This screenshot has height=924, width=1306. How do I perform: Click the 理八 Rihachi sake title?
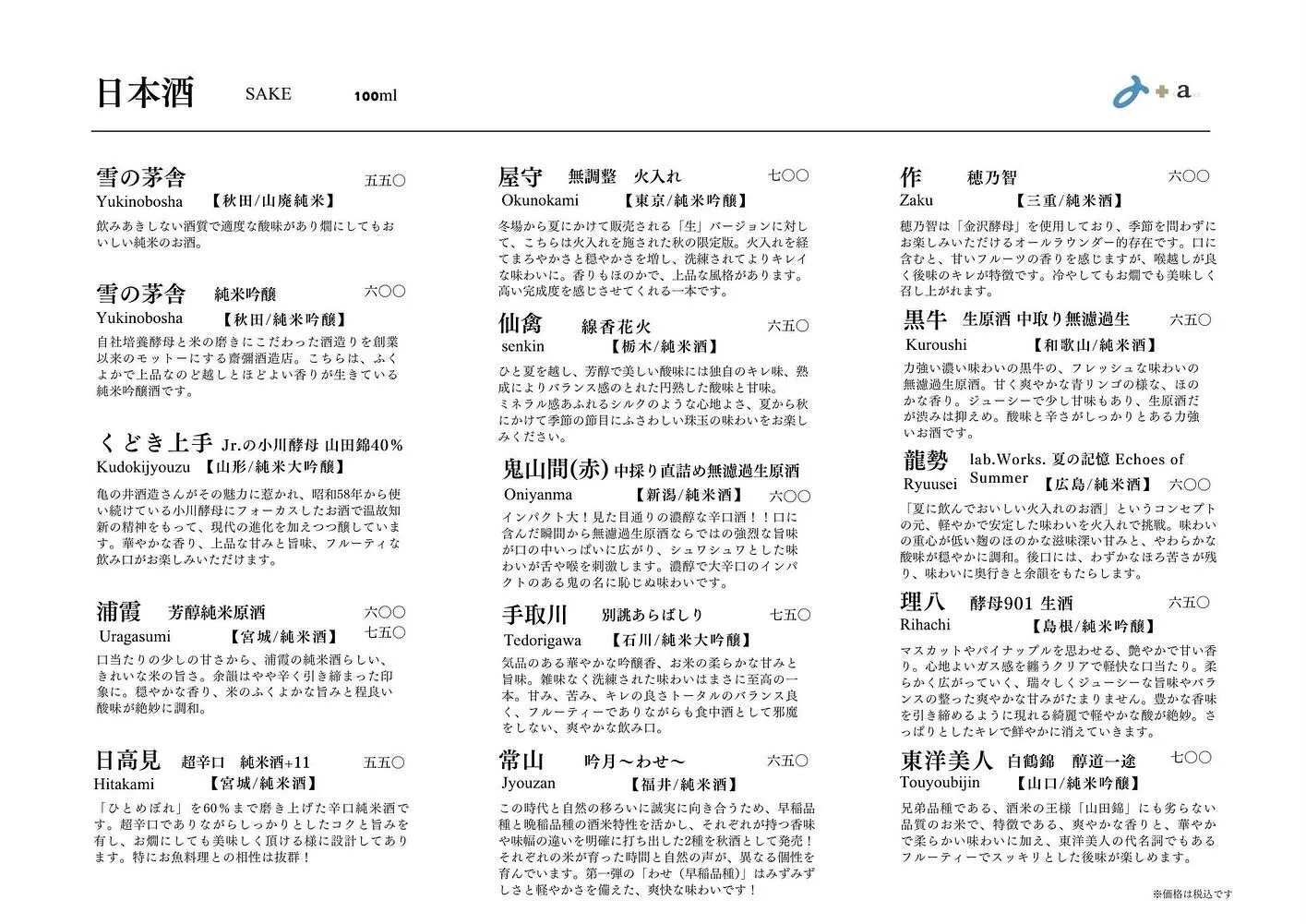pos(923,602)
